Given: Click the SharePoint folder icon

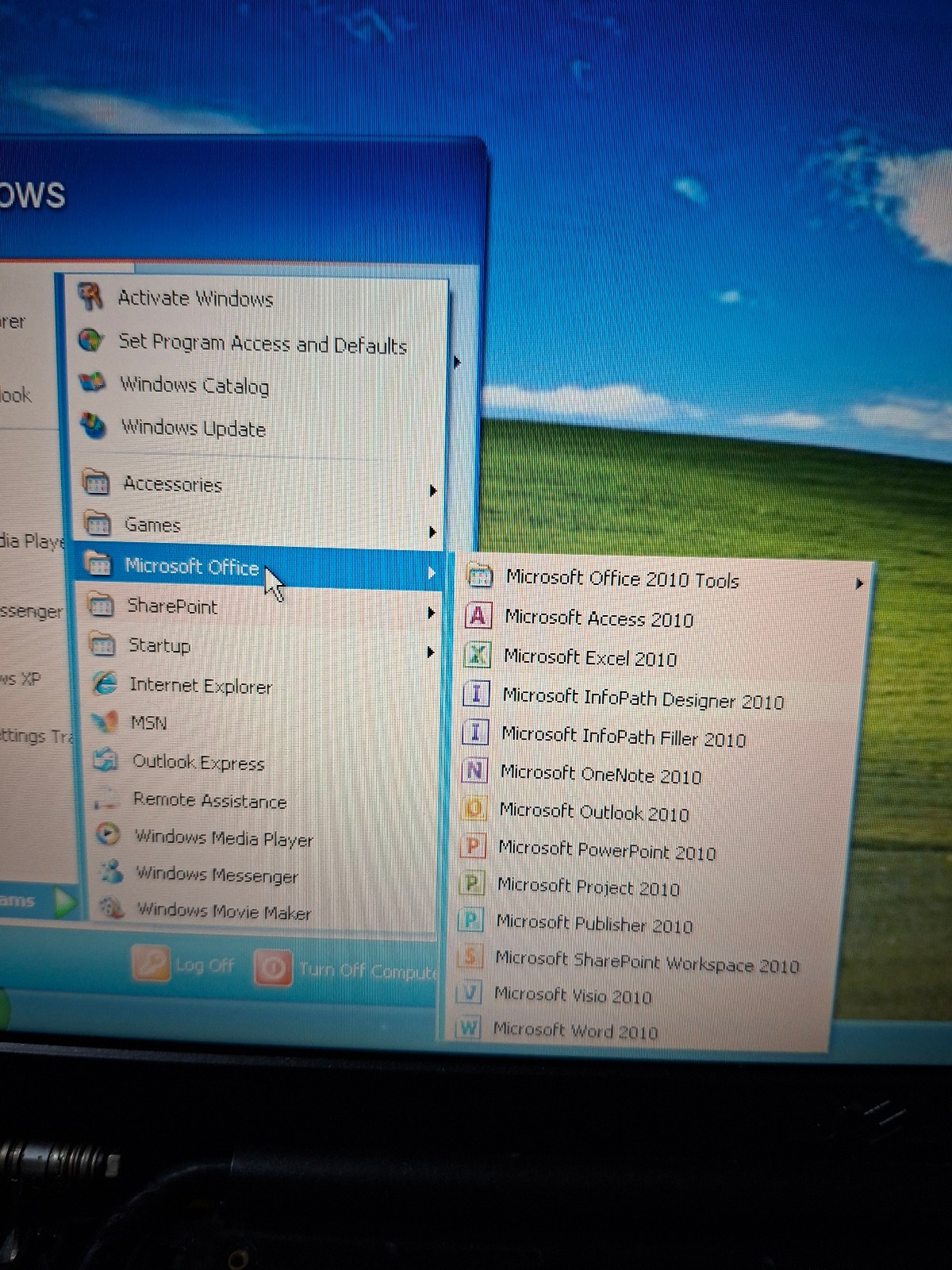Looking at the screenshot, I should (101, 605).
